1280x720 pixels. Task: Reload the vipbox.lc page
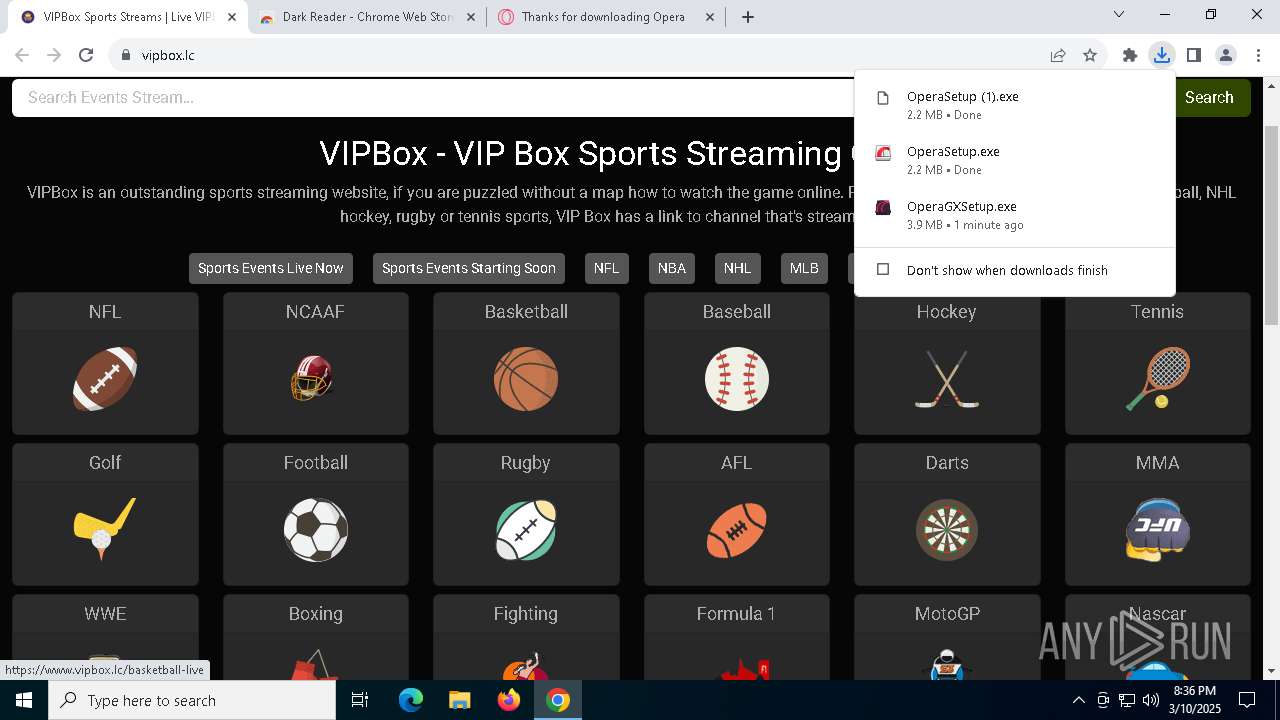(x=86, y=55)
